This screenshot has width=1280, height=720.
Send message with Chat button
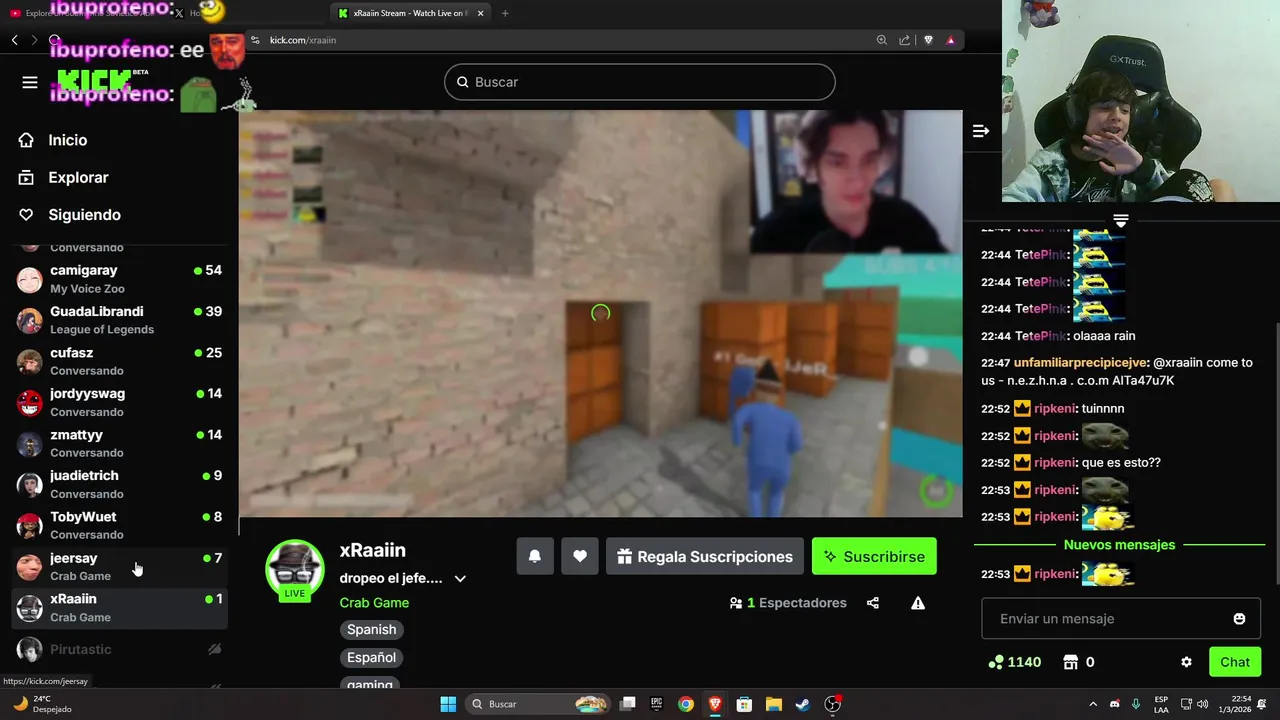[x=1235, y=662]
